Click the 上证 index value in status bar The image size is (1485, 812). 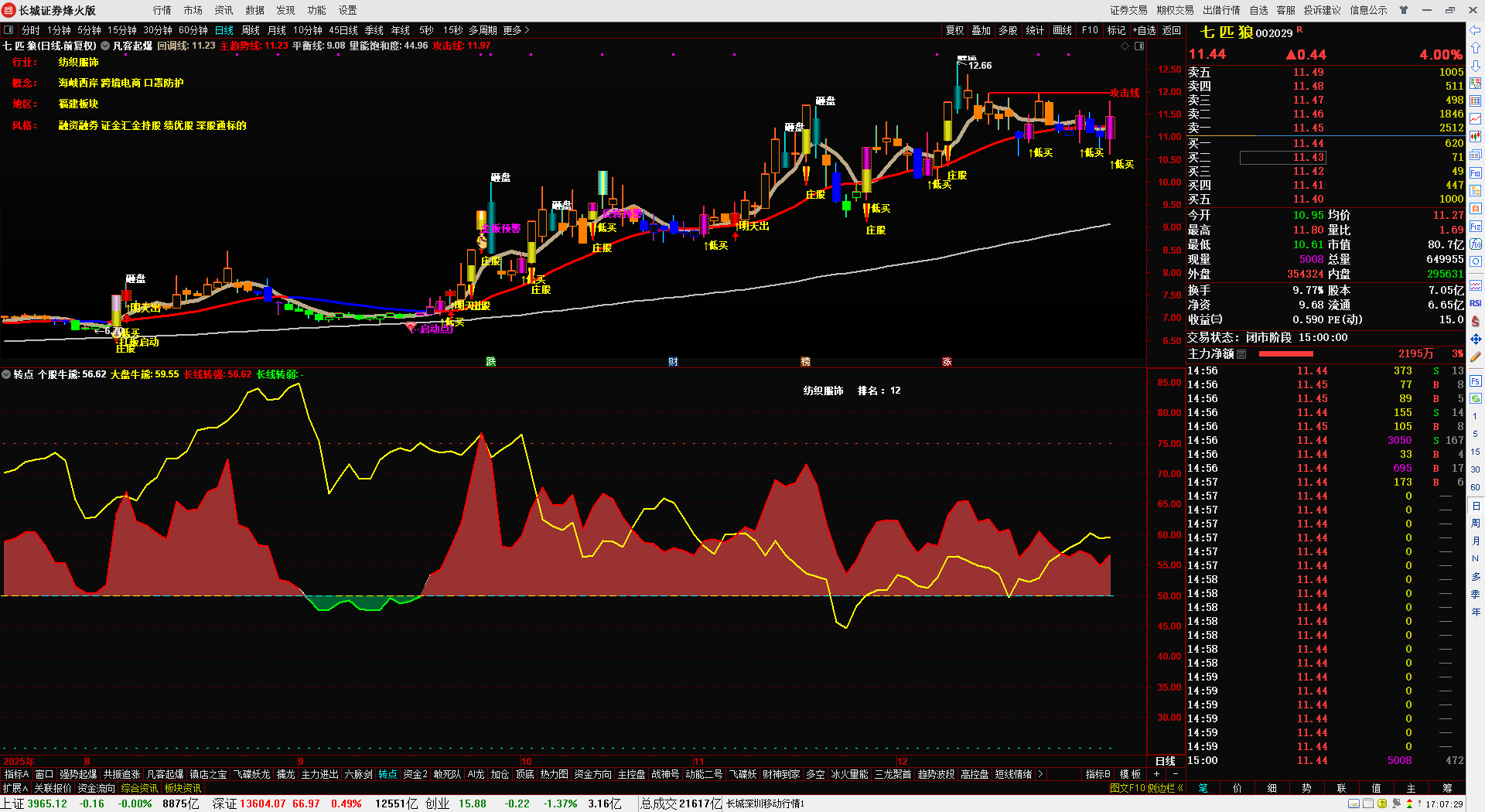[47, 804]
